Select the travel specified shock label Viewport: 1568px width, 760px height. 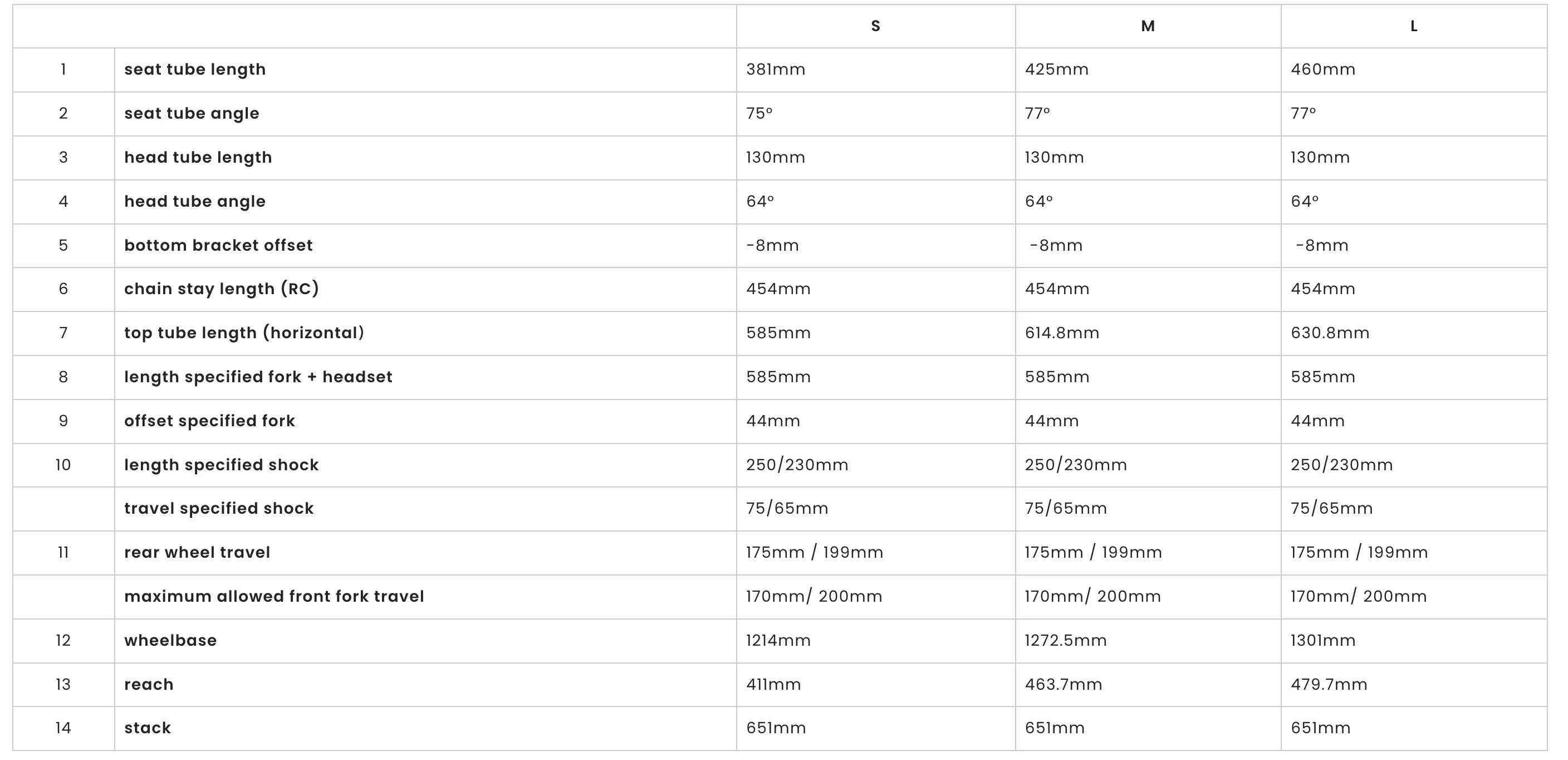218,509
